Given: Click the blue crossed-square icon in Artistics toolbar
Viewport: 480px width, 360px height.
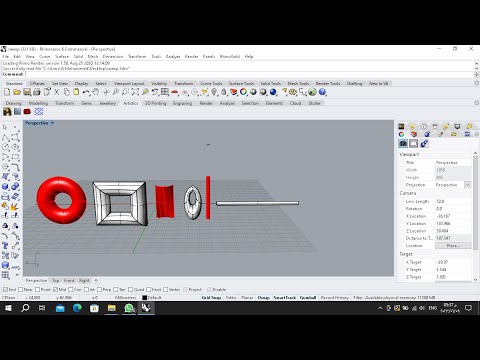Looking at the screenshot, I should coord(39,112).
